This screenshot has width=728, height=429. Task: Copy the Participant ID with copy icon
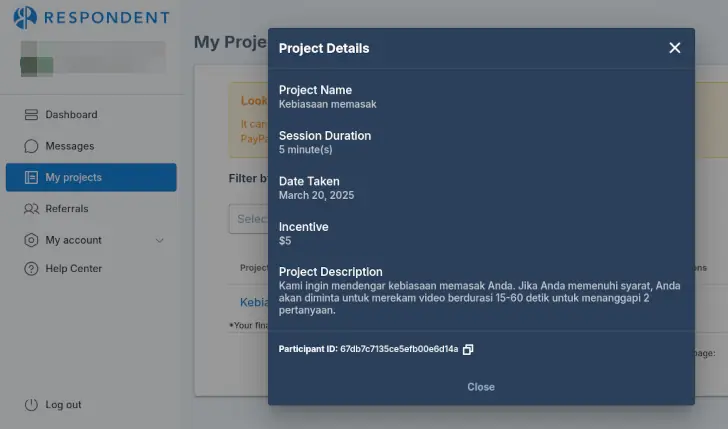click(468, 350)
